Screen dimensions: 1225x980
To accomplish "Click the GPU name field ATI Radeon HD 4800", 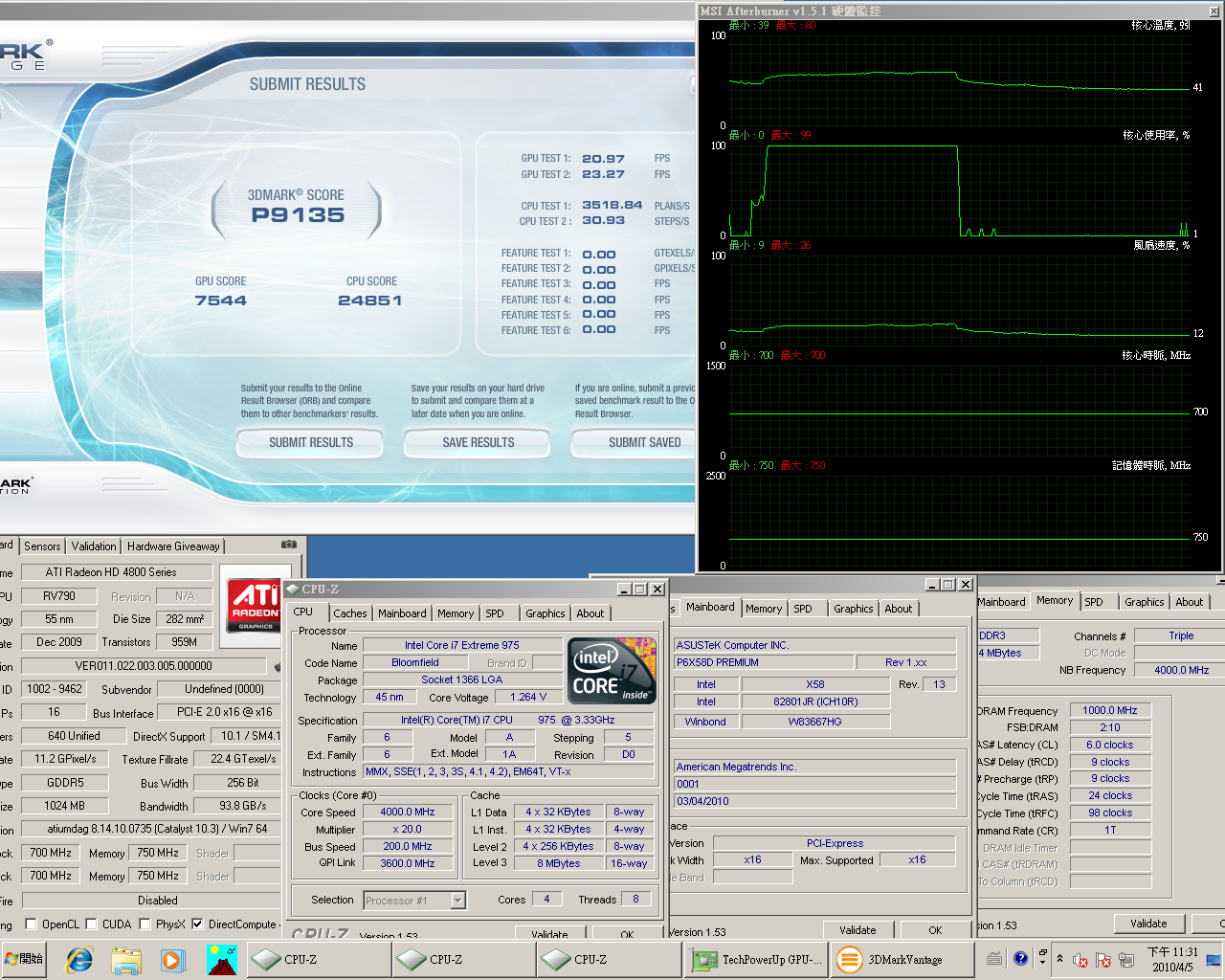I will tap(117, 571).
